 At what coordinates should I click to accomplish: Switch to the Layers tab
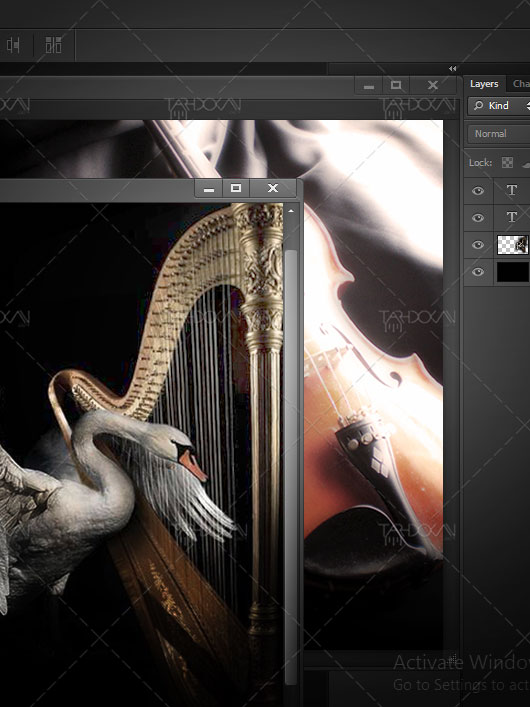point(484,84)
